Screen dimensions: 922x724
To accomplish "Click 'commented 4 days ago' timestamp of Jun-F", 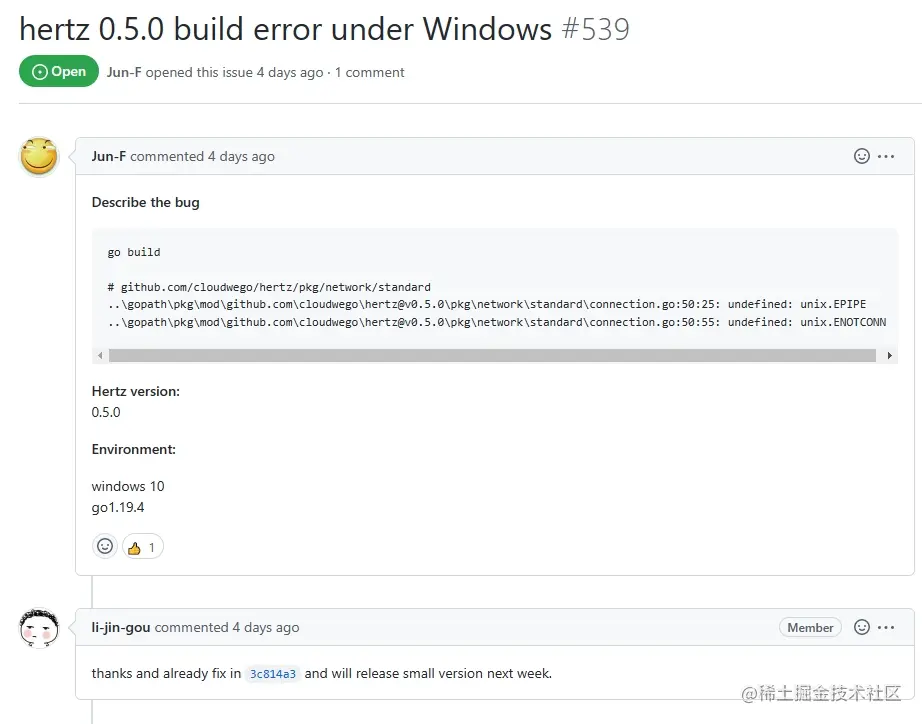I will point(202,156).
